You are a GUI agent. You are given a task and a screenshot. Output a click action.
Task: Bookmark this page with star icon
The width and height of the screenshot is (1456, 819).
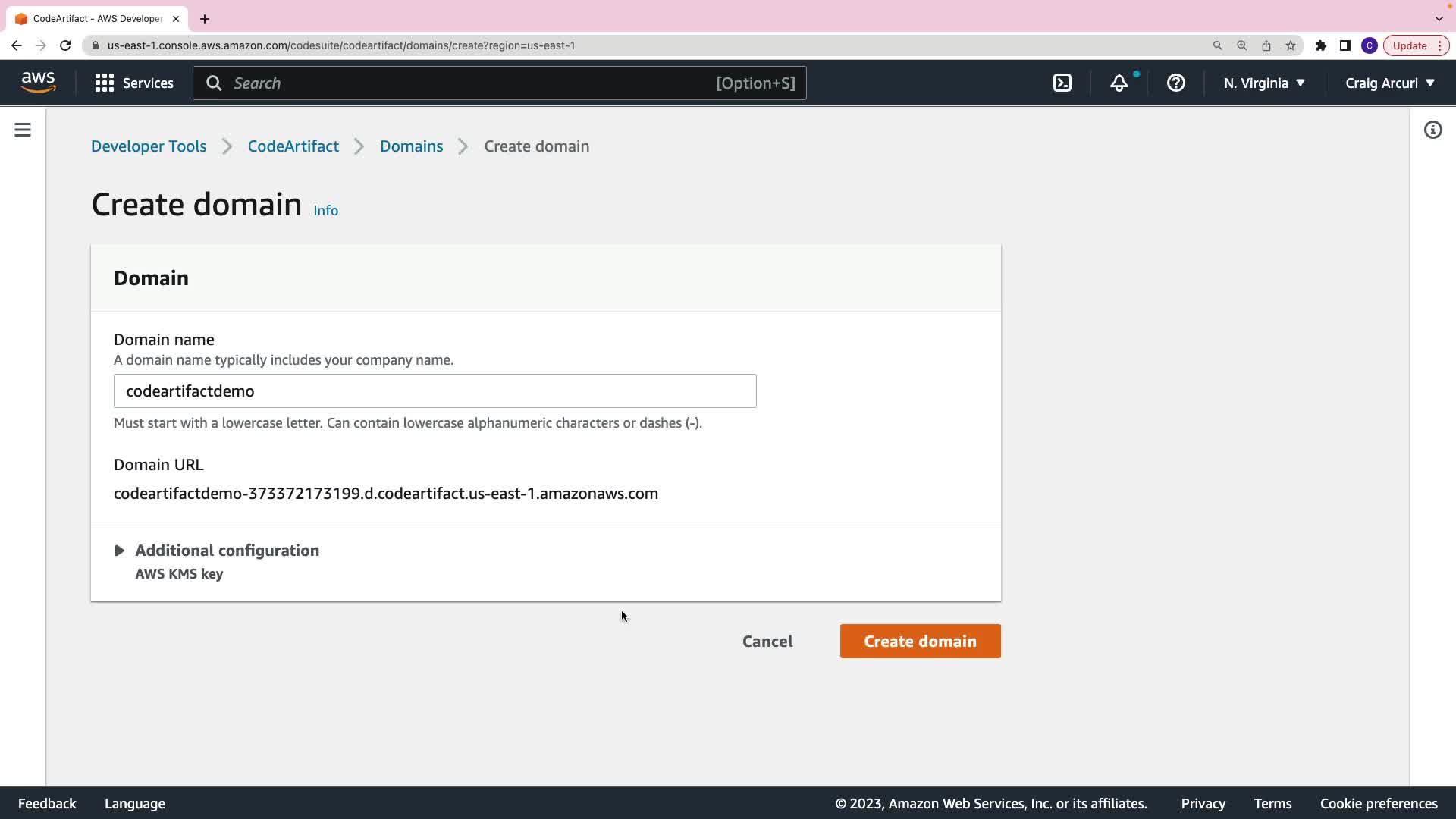pos(1291,45)
